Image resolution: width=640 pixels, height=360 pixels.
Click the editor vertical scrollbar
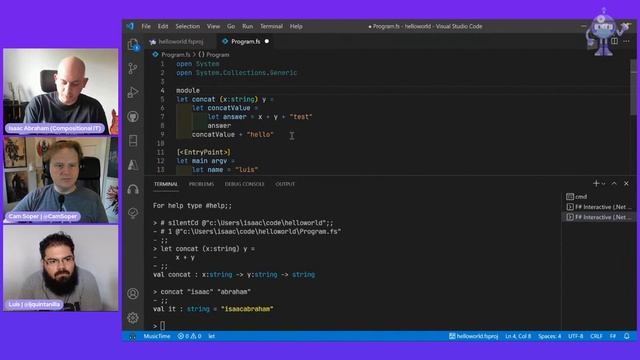pos(633,87)
